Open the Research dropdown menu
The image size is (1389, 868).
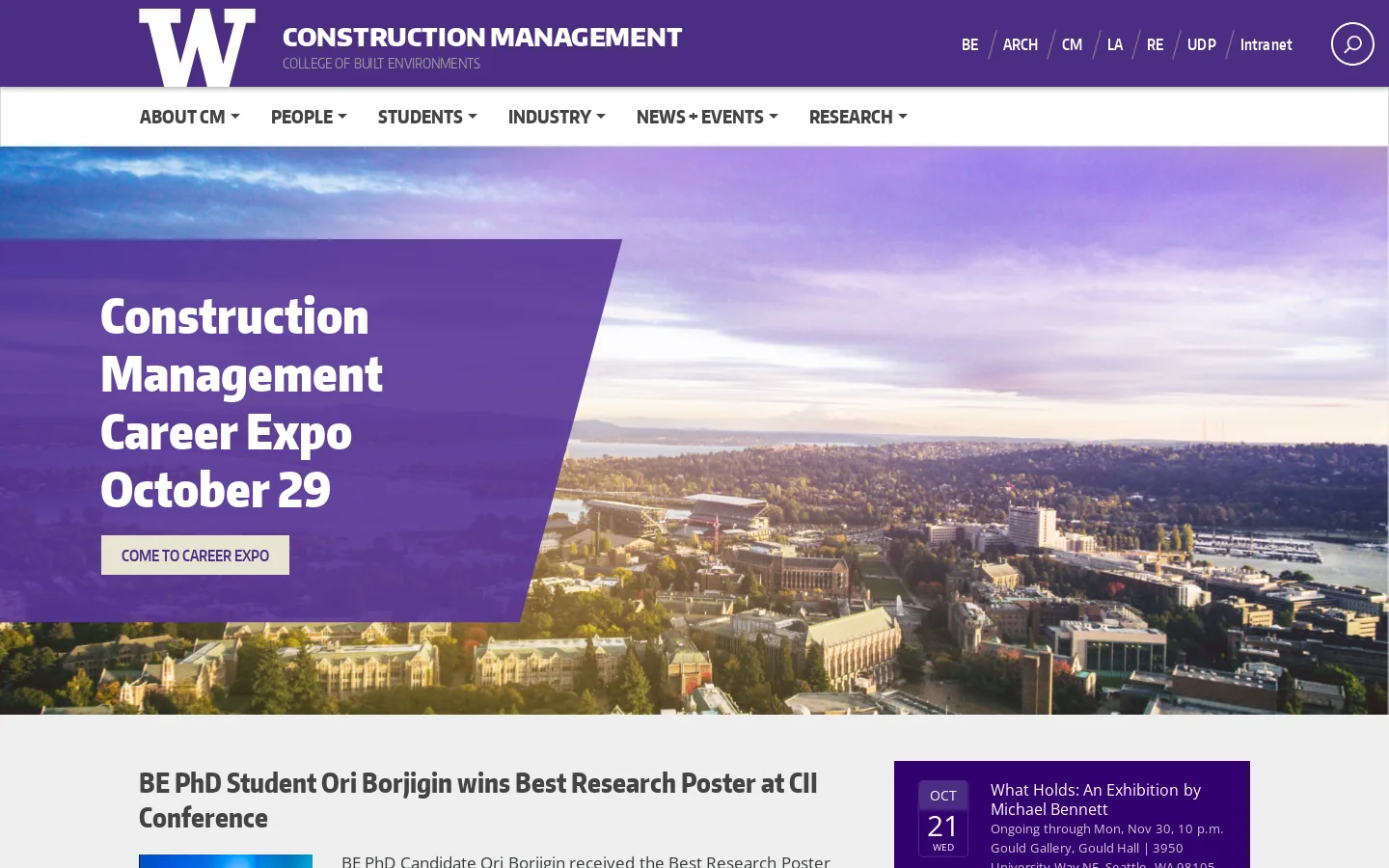point(858,117)
